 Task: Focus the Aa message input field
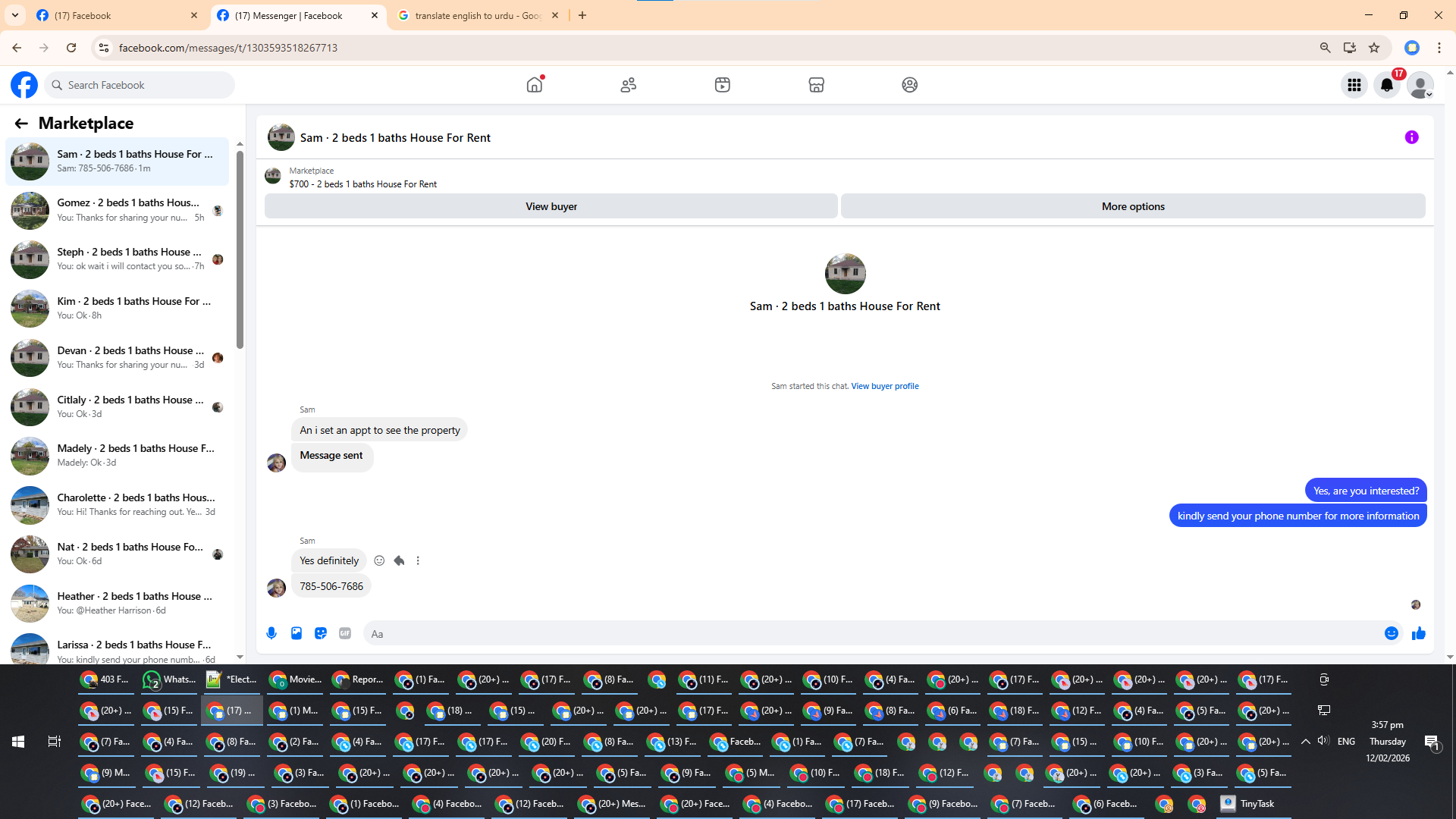[872, 634]
